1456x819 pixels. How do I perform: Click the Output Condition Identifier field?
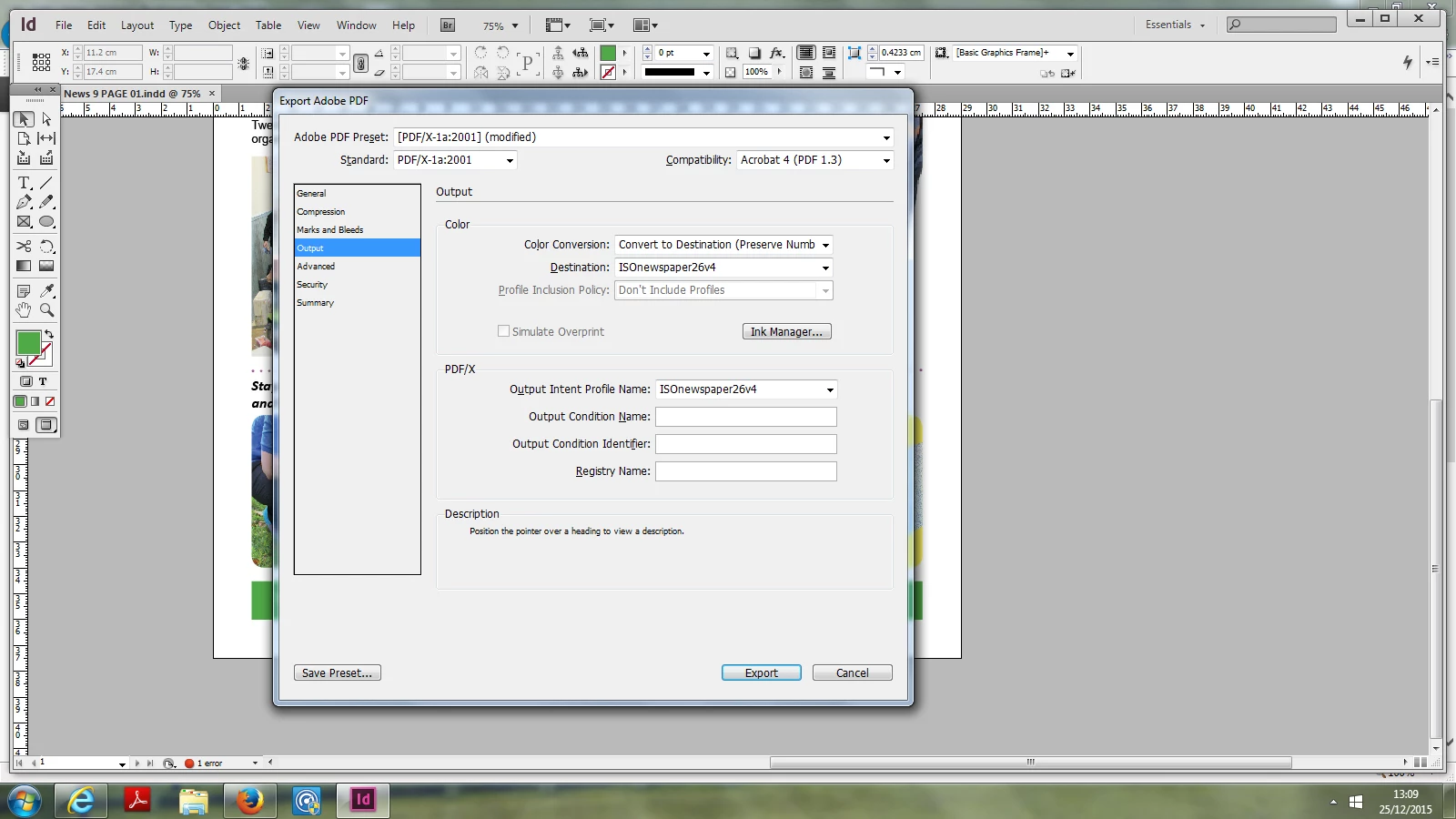[746, 444]
